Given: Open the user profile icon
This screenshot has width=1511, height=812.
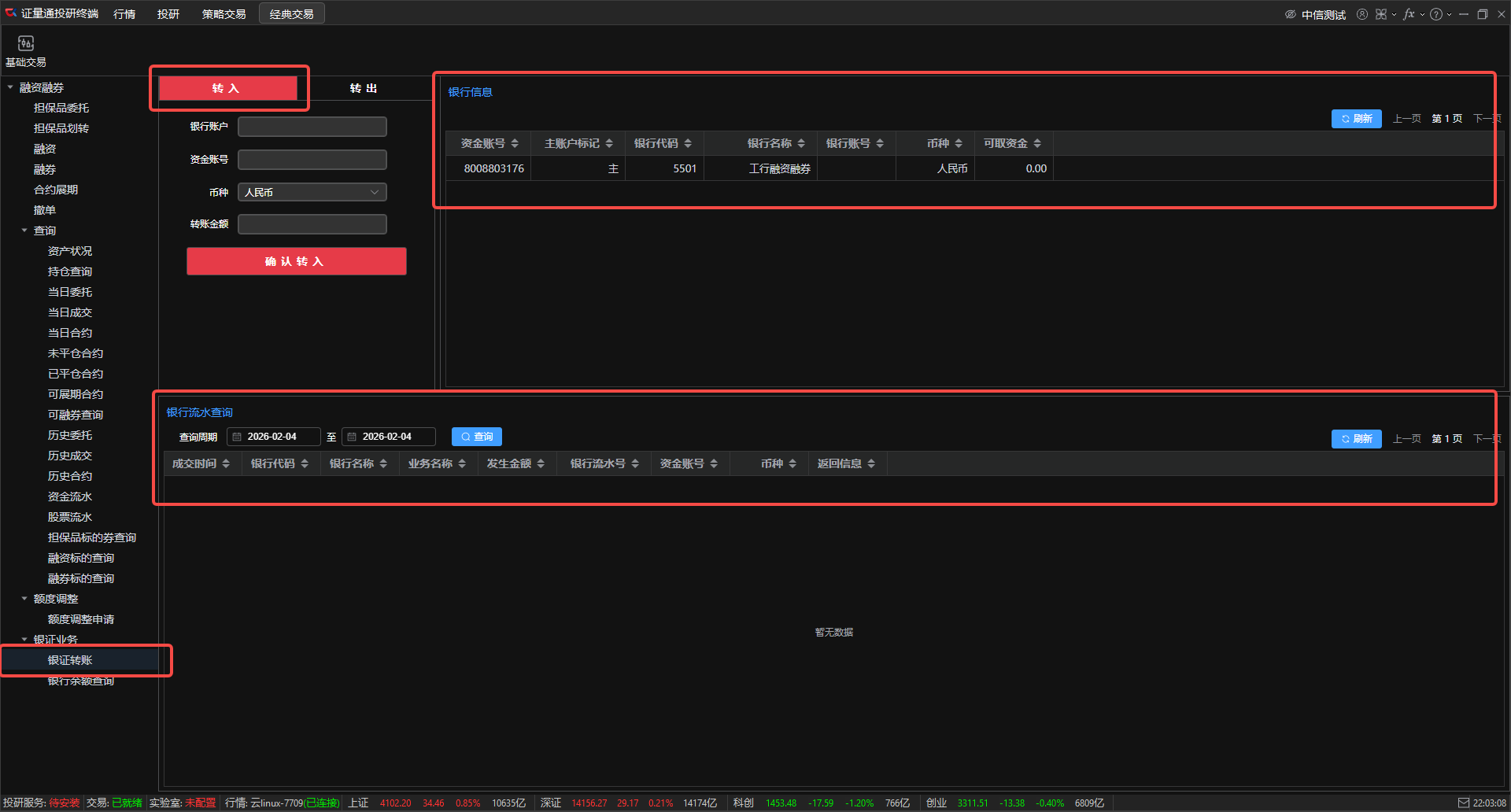Looking at the screenshot, I should (1361, 14).
